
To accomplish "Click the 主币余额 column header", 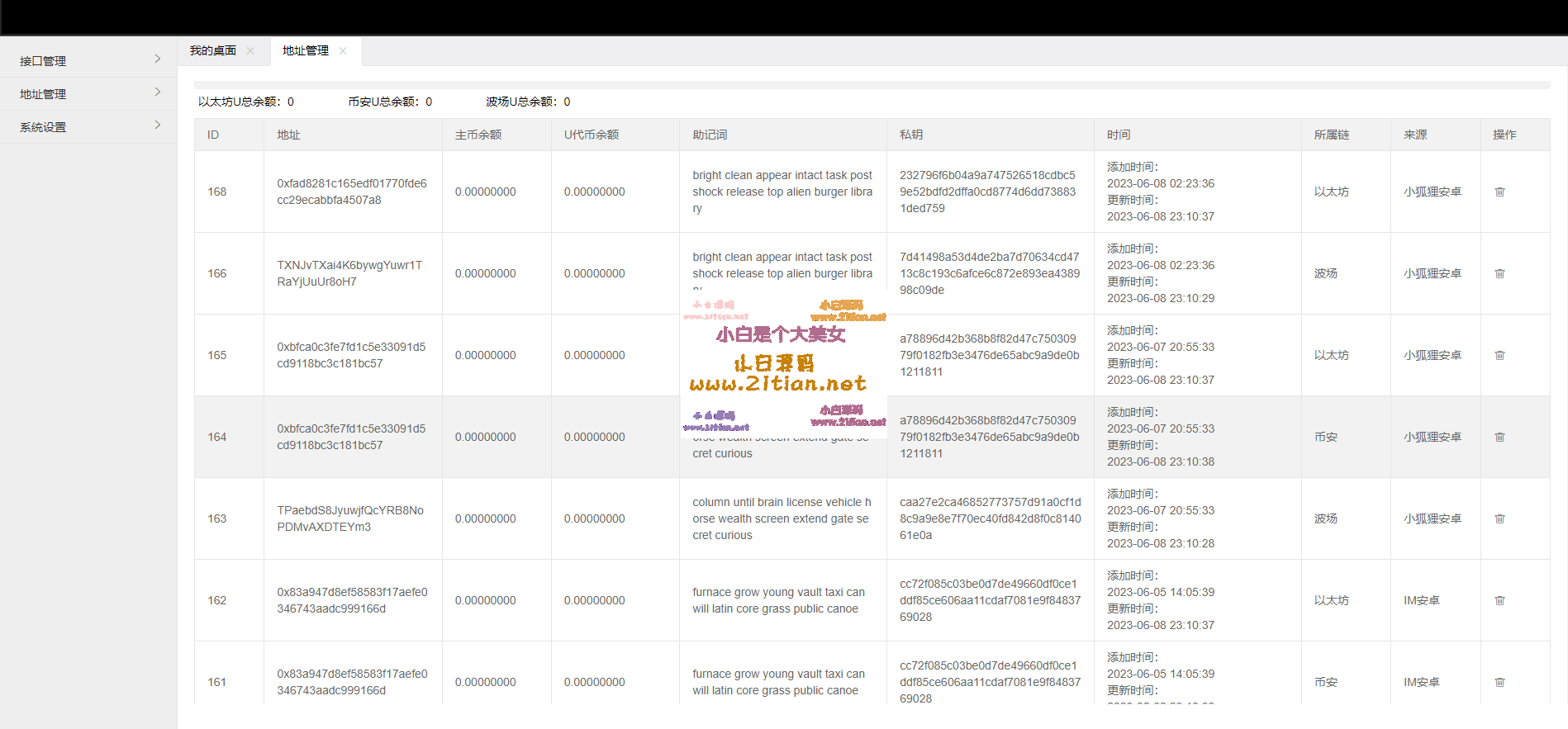I will (478, 135).
